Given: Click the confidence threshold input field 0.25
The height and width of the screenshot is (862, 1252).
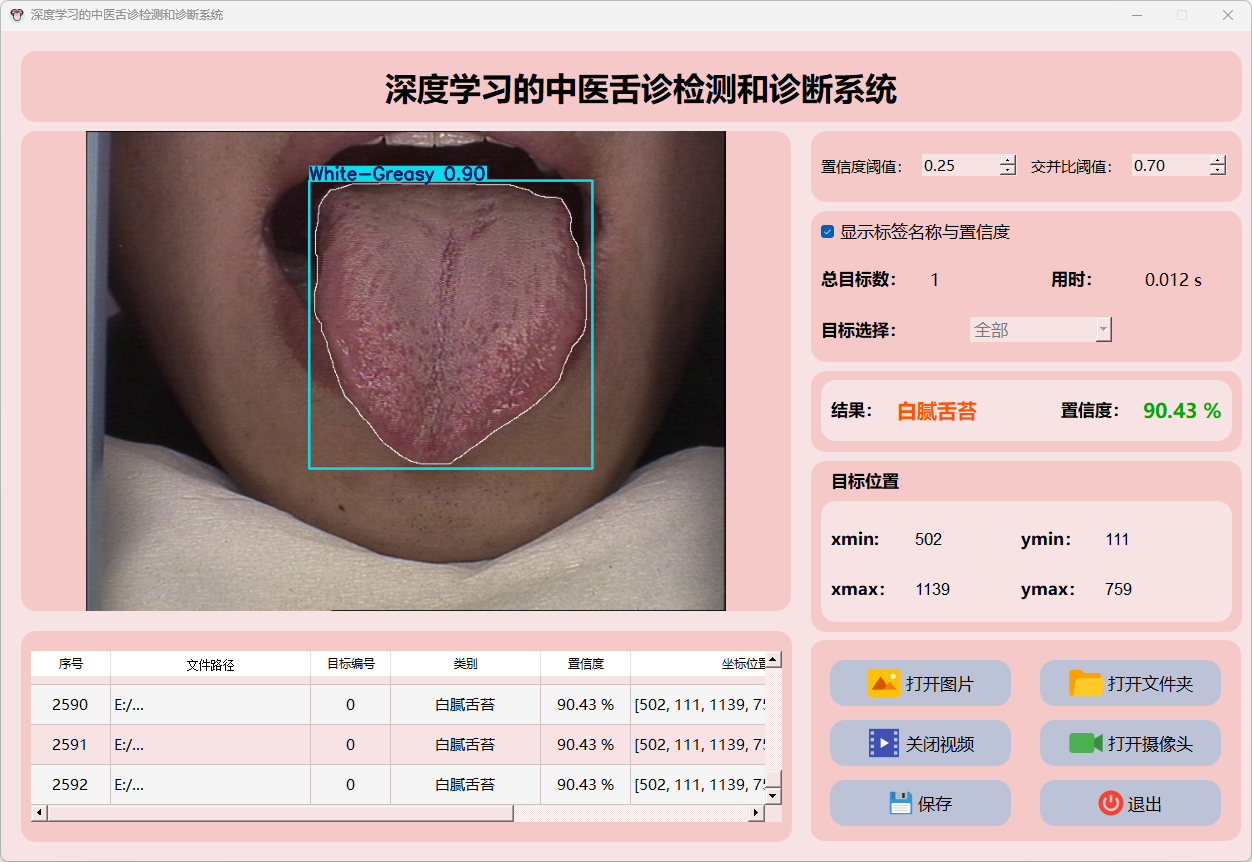Looking at the screenshot, I should [959, 166].
